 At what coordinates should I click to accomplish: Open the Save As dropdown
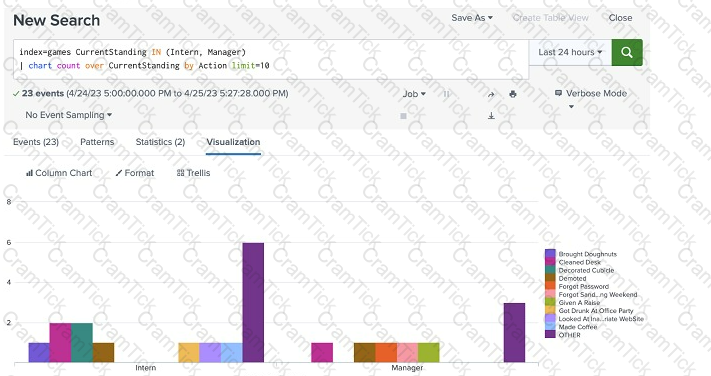[x=472, y=18]
